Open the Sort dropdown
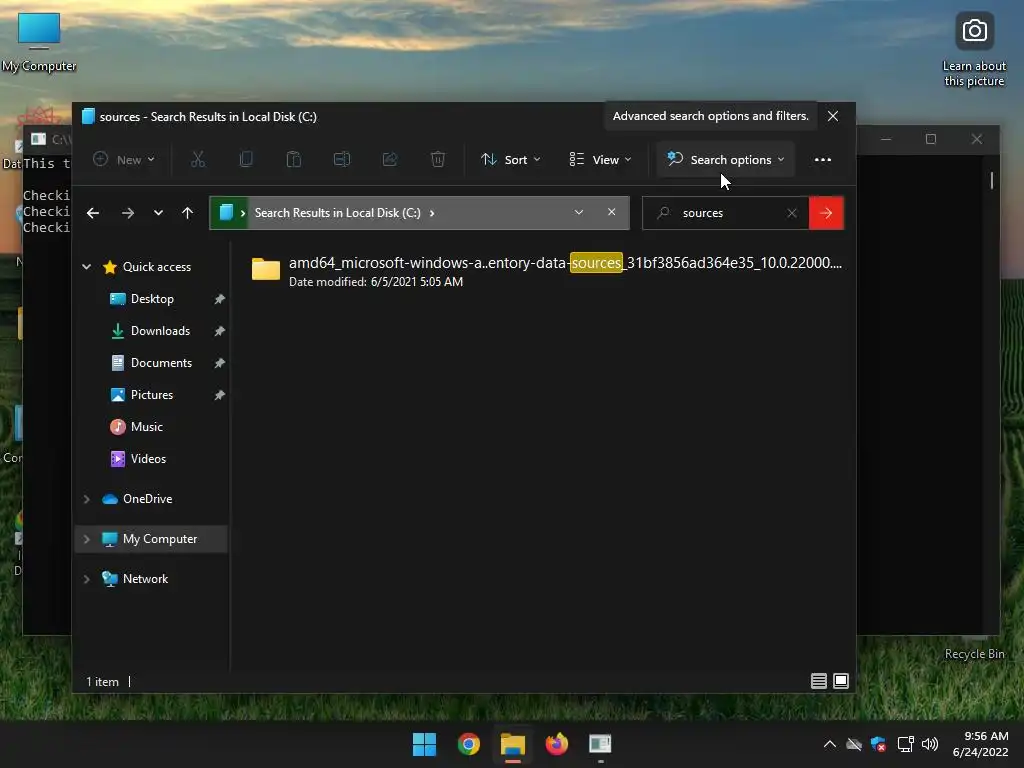The image size is (1024, 768). coord(511,159)
